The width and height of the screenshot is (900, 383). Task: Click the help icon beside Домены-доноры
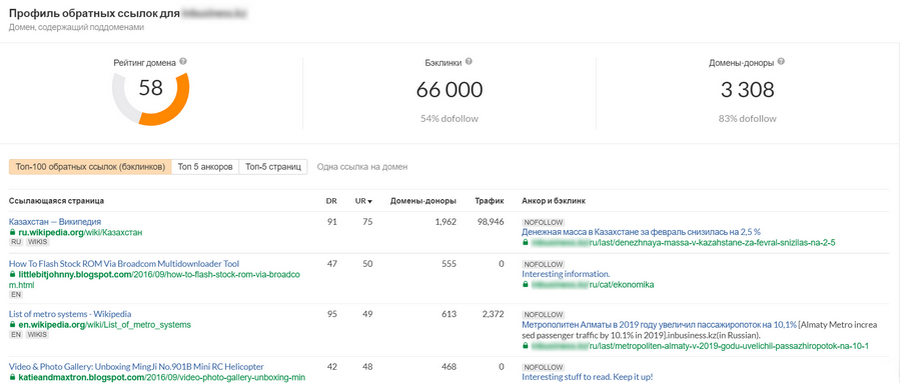pyautogui.click(x=781, y=62)
